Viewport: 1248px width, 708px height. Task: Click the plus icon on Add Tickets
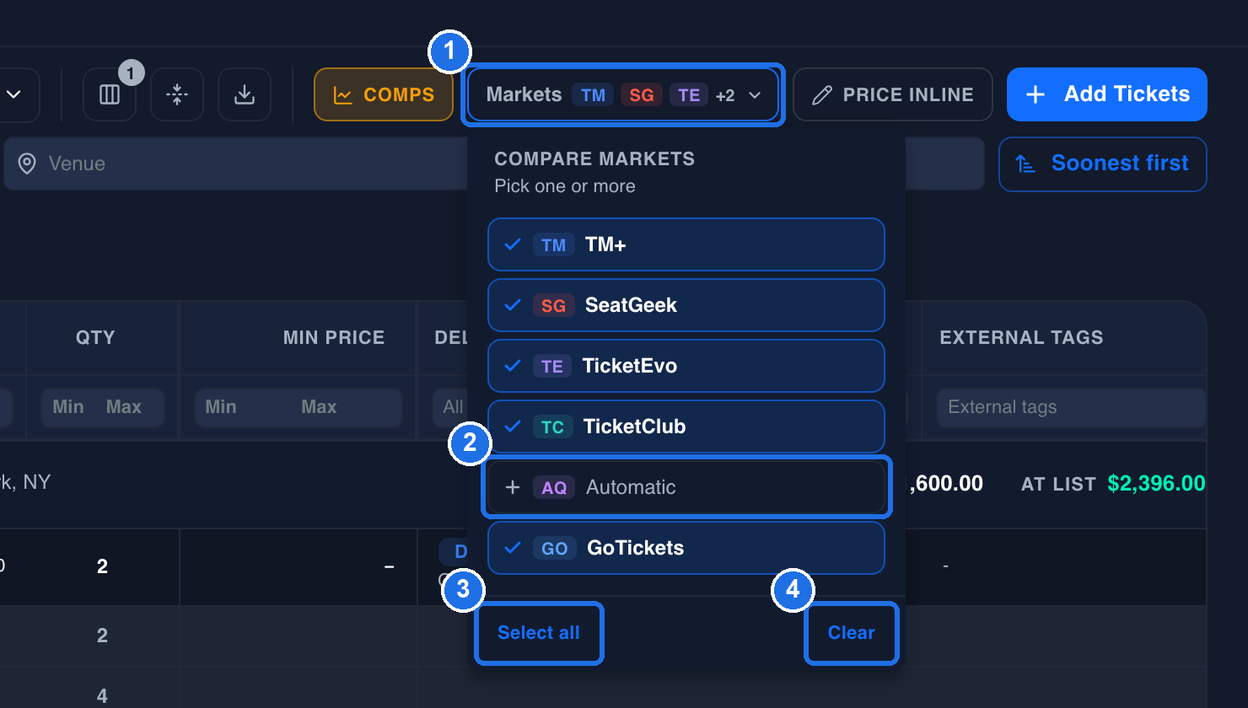(1036, 95)
